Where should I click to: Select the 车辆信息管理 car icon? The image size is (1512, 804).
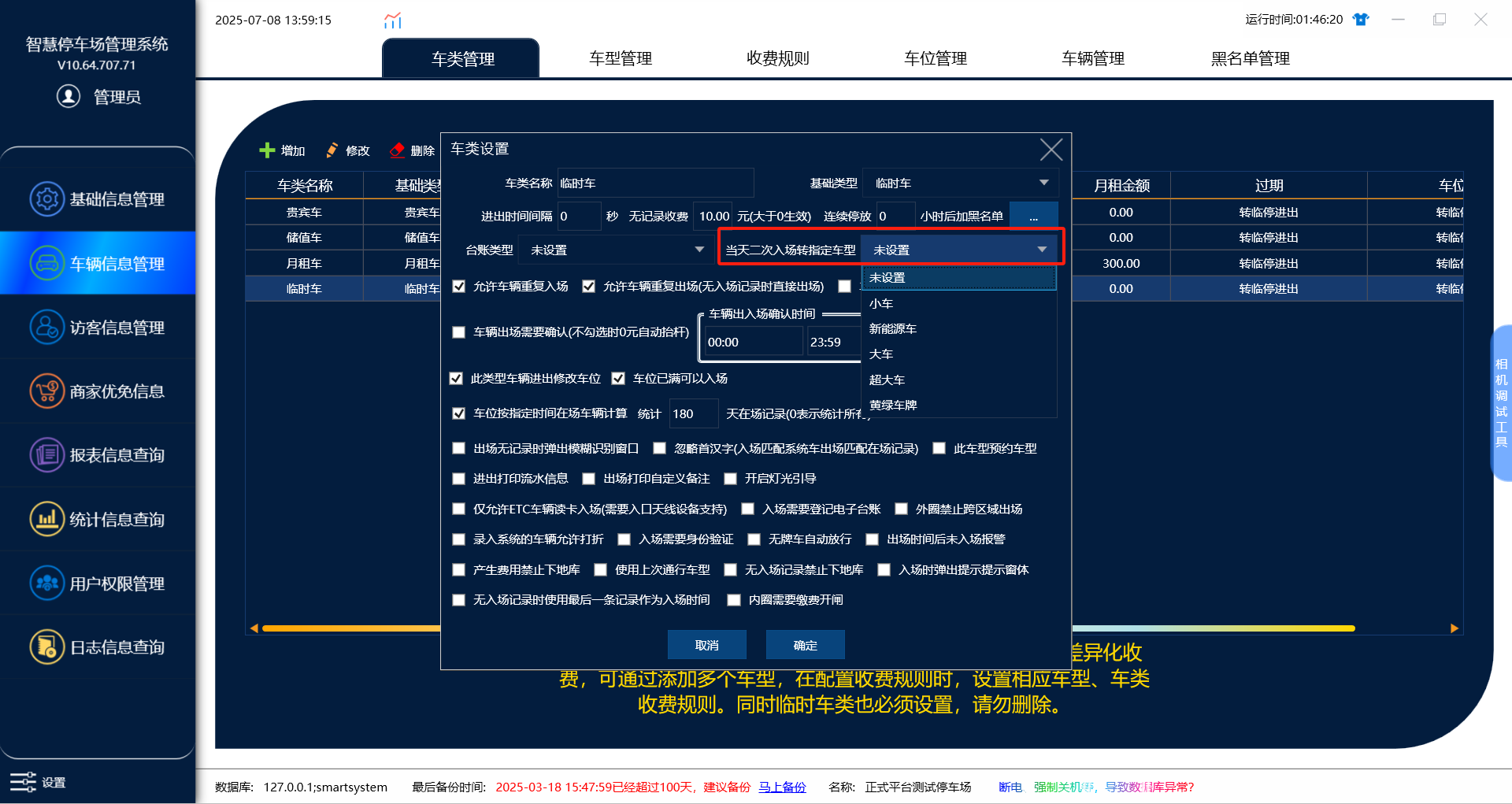point(47,263)
